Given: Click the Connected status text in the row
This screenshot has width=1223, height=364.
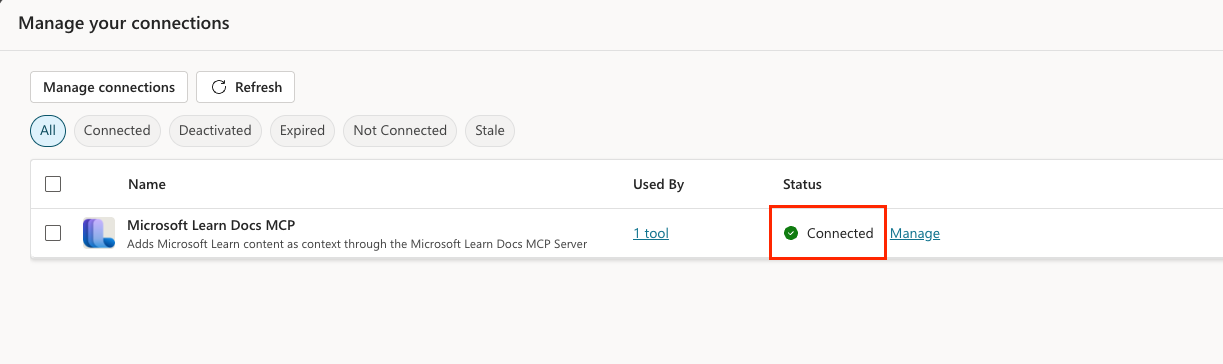Looking at the screenshot, I should (x=840, y=233).
